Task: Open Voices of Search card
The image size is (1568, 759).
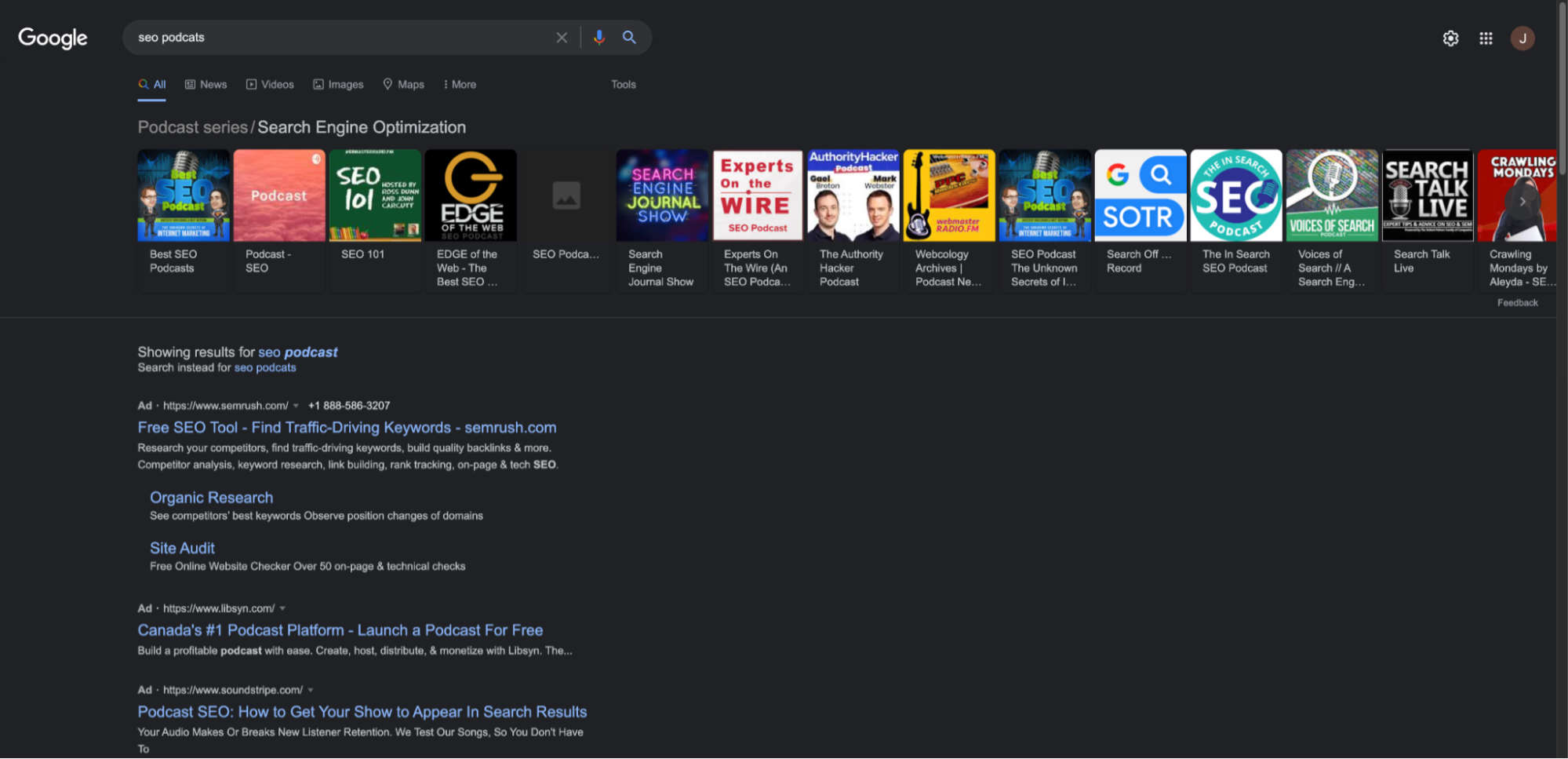Action: (1332, 220)
